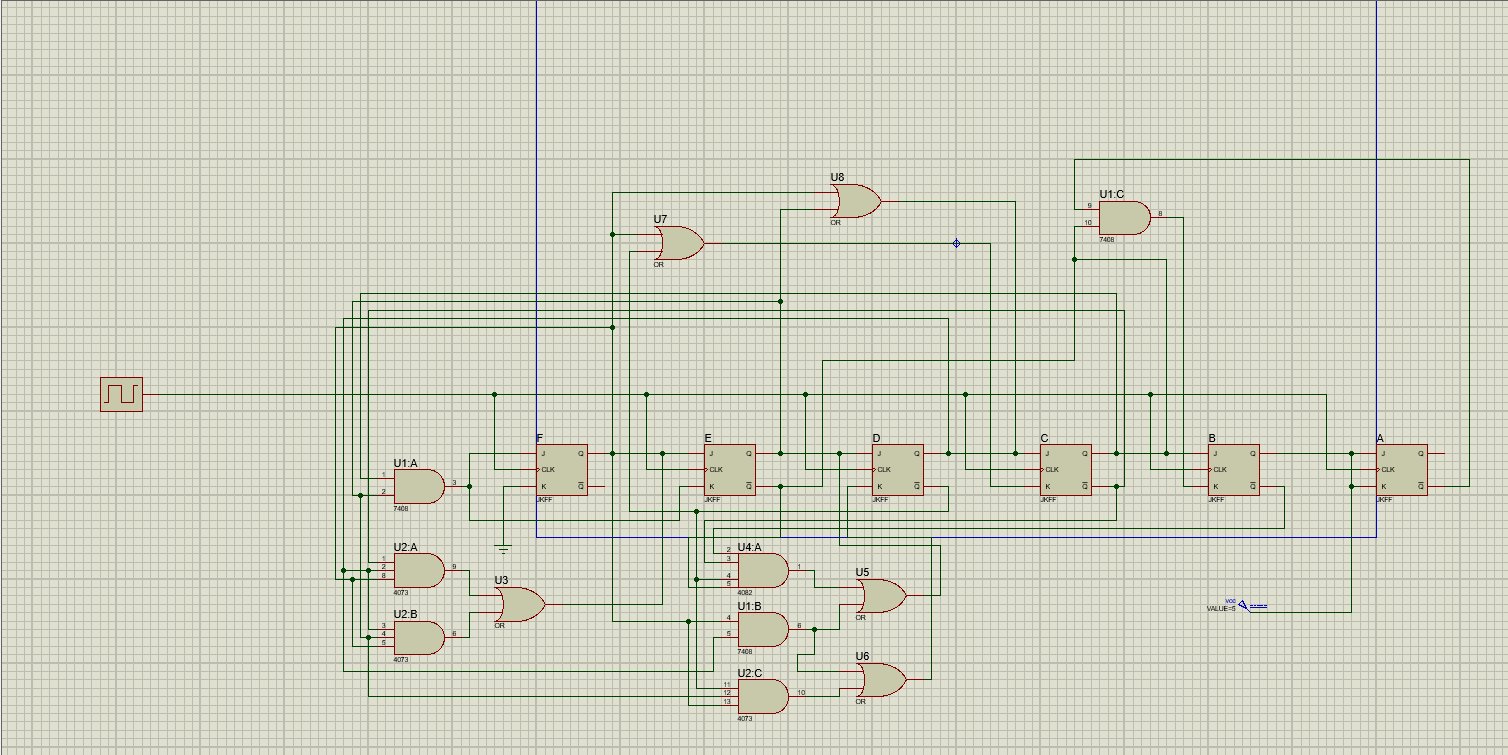Select the ground terminal symbol

click(503, 548)
